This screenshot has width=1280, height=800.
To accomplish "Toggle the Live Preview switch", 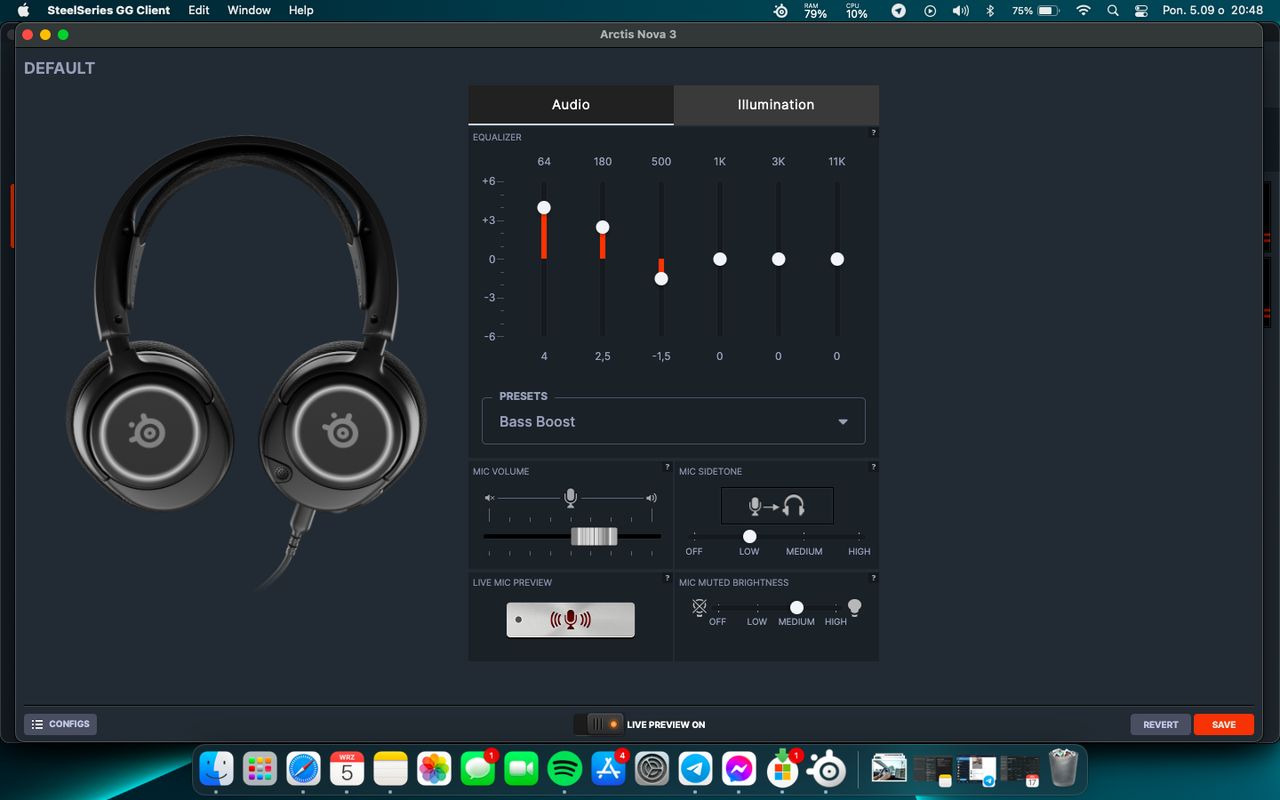I will tap(598, 724).
